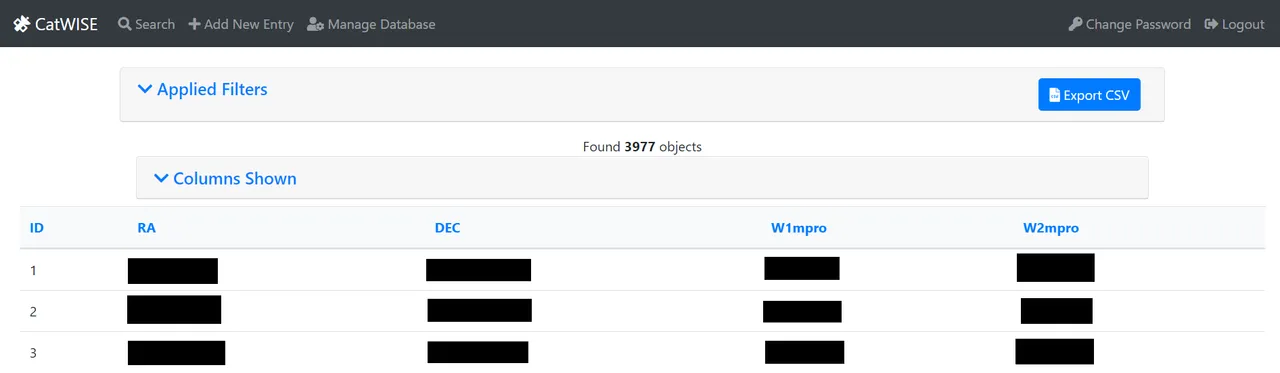Click the plus icon for Add New Entry
This screenshot has height=373, width=1280.
[194, 24]
